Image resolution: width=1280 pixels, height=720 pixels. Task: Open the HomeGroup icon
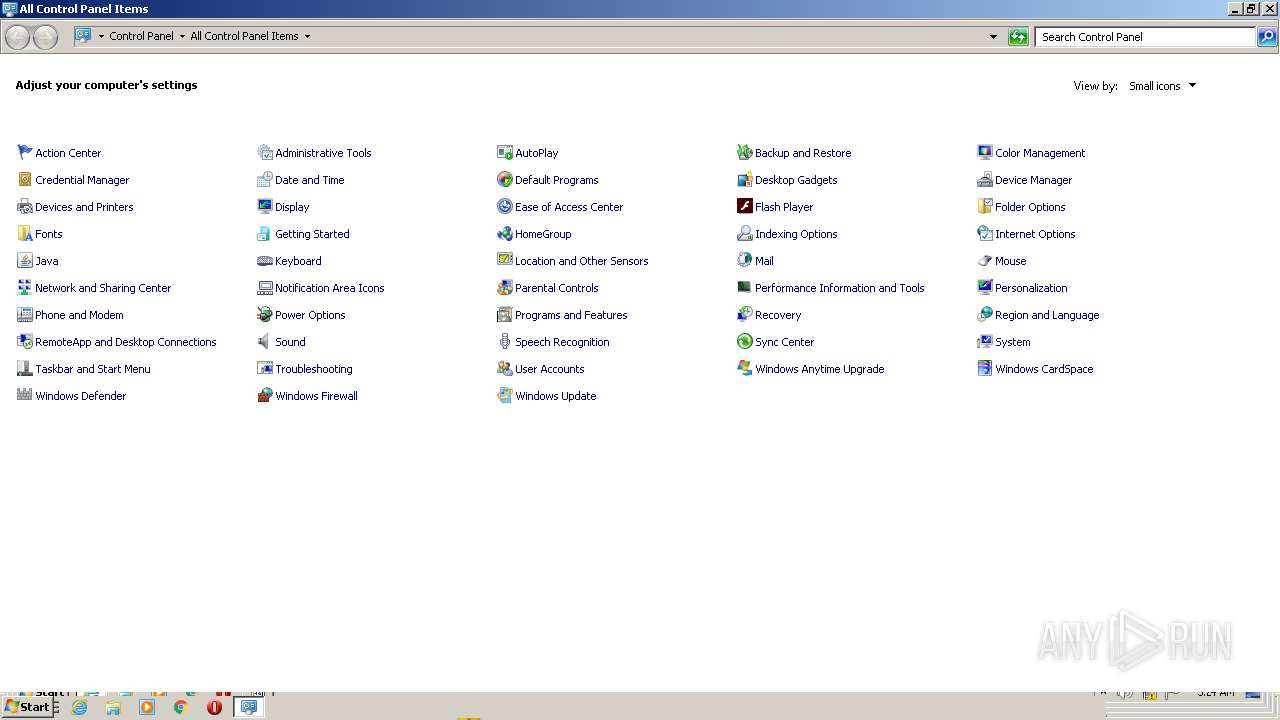(505, 233)
